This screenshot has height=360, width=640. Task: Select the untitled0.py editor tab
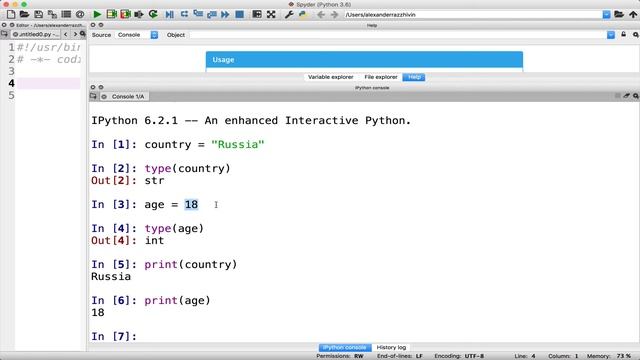[x=36, y=34]
